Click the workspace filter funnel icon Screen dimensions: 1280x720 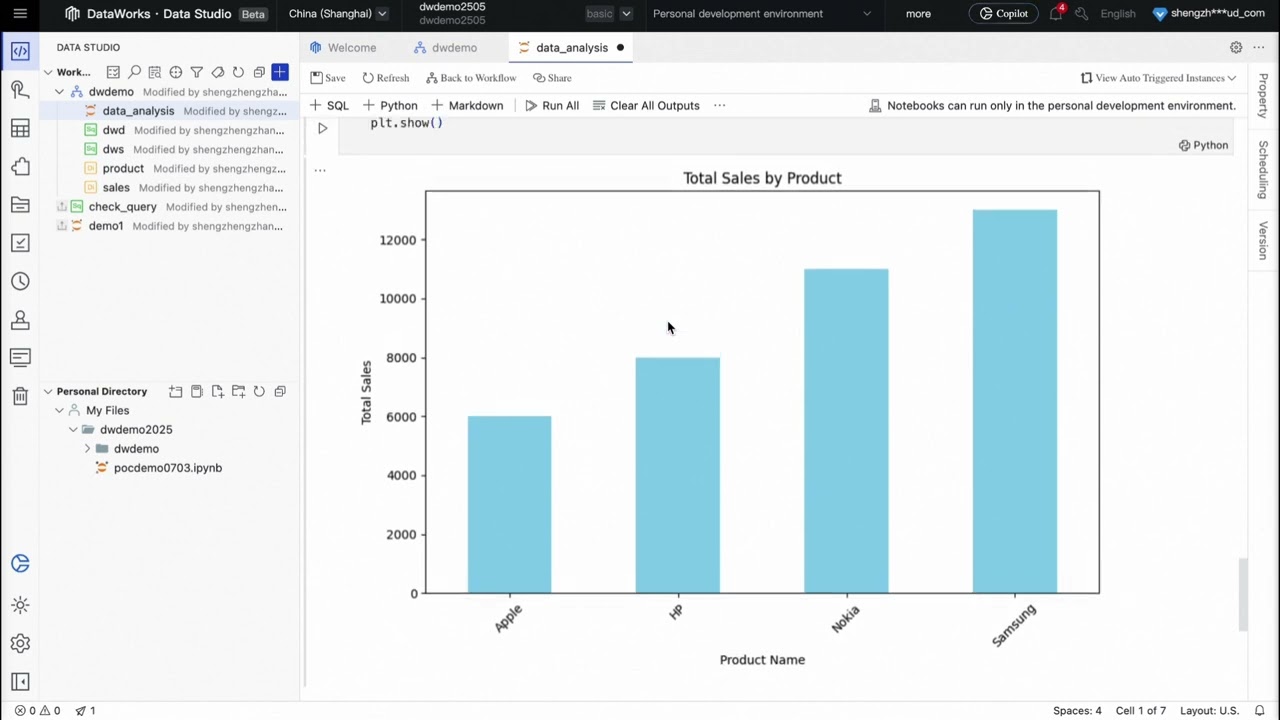pos(197,72)
